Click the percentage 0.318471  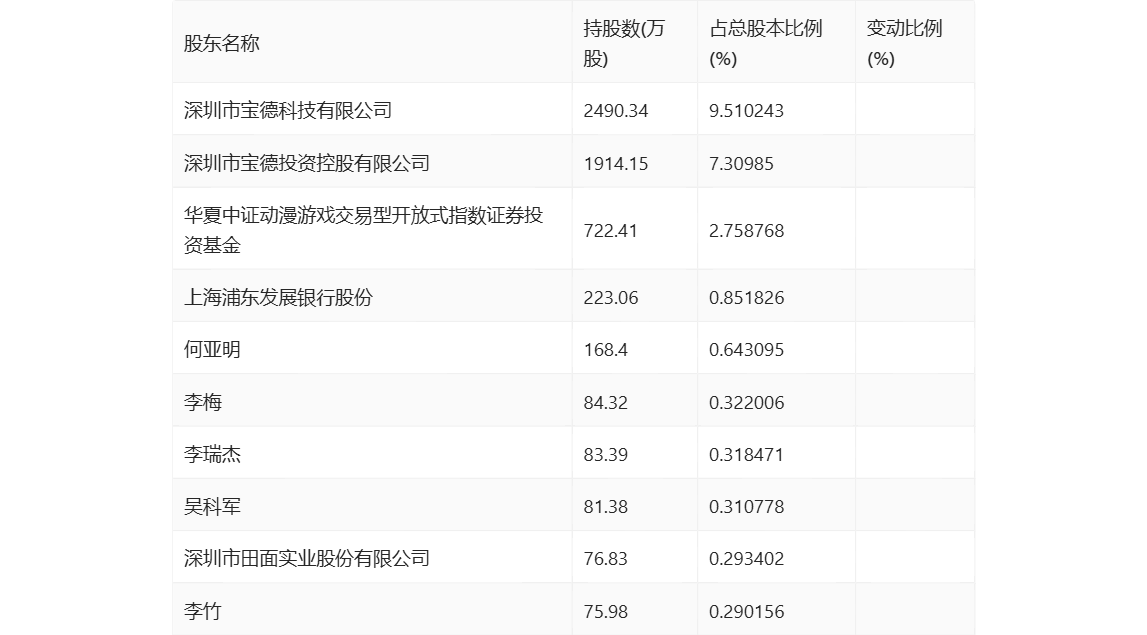pos(746,454)
